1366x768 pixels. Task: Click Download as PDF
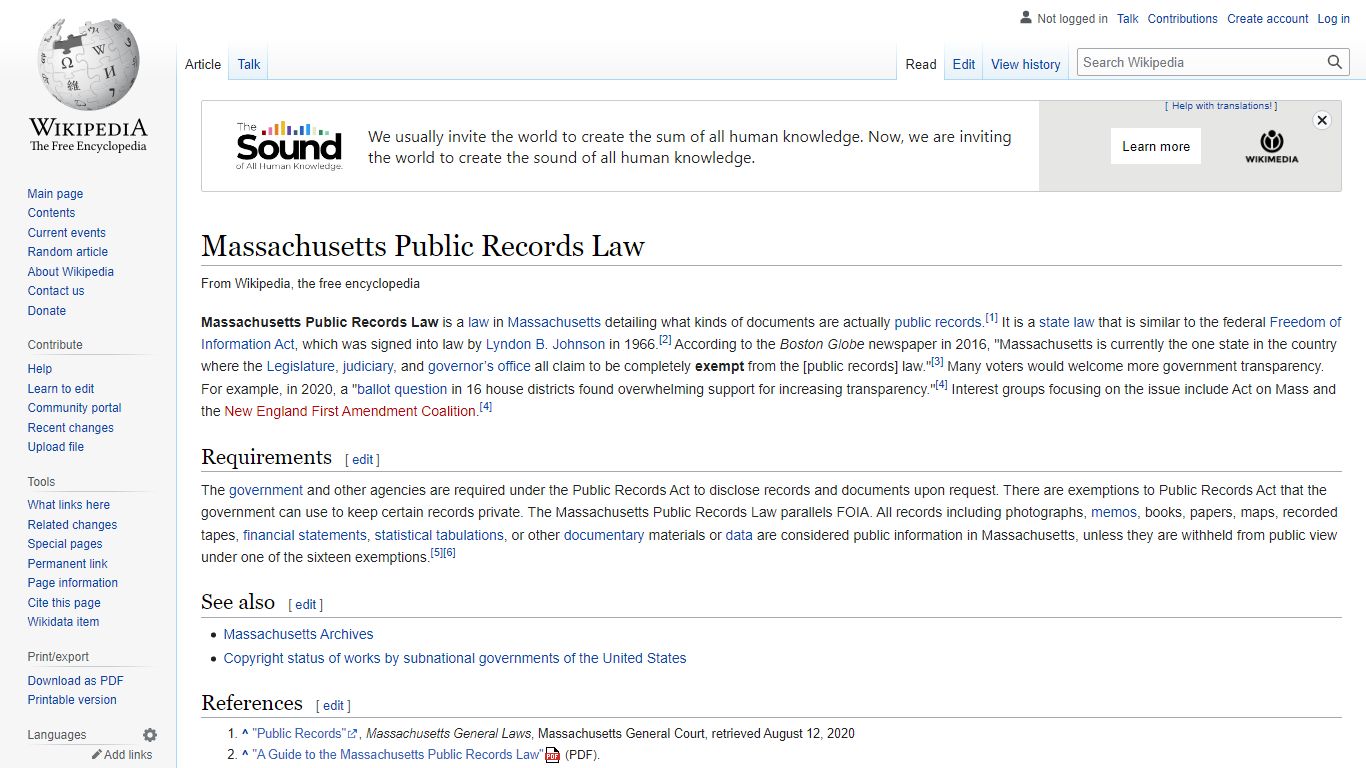click(75, 681)
